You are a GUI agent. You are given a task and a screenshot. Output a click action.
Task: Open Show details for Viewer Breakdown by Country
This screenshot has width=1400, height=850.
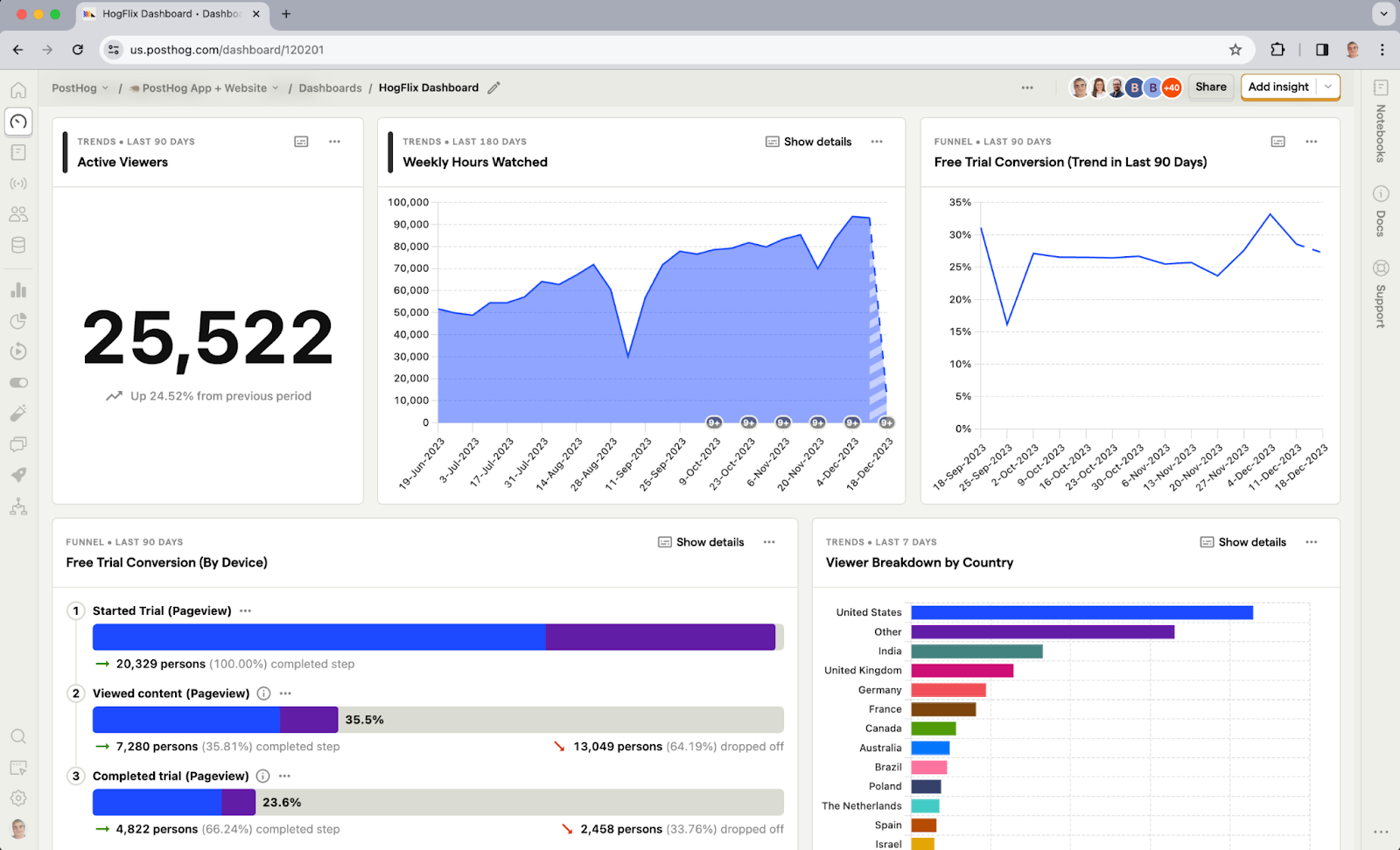[1242, 542]
